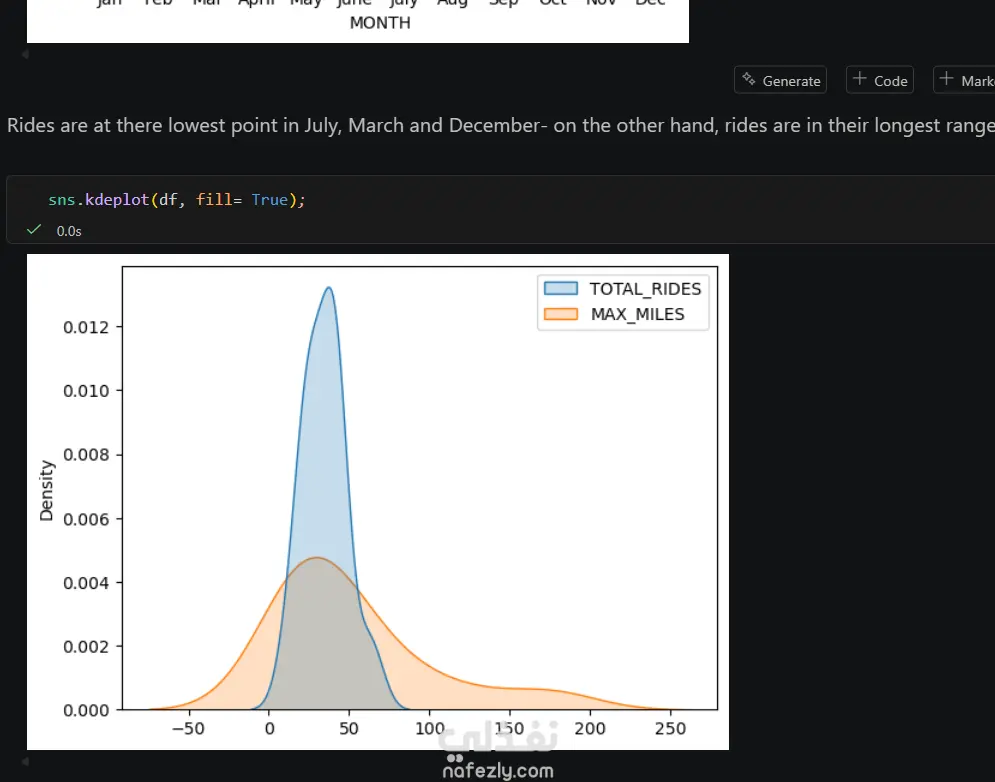Screen dimensions: 995x782
Task: Click the −50 x-axis tick label
Action: pos(188,729)
